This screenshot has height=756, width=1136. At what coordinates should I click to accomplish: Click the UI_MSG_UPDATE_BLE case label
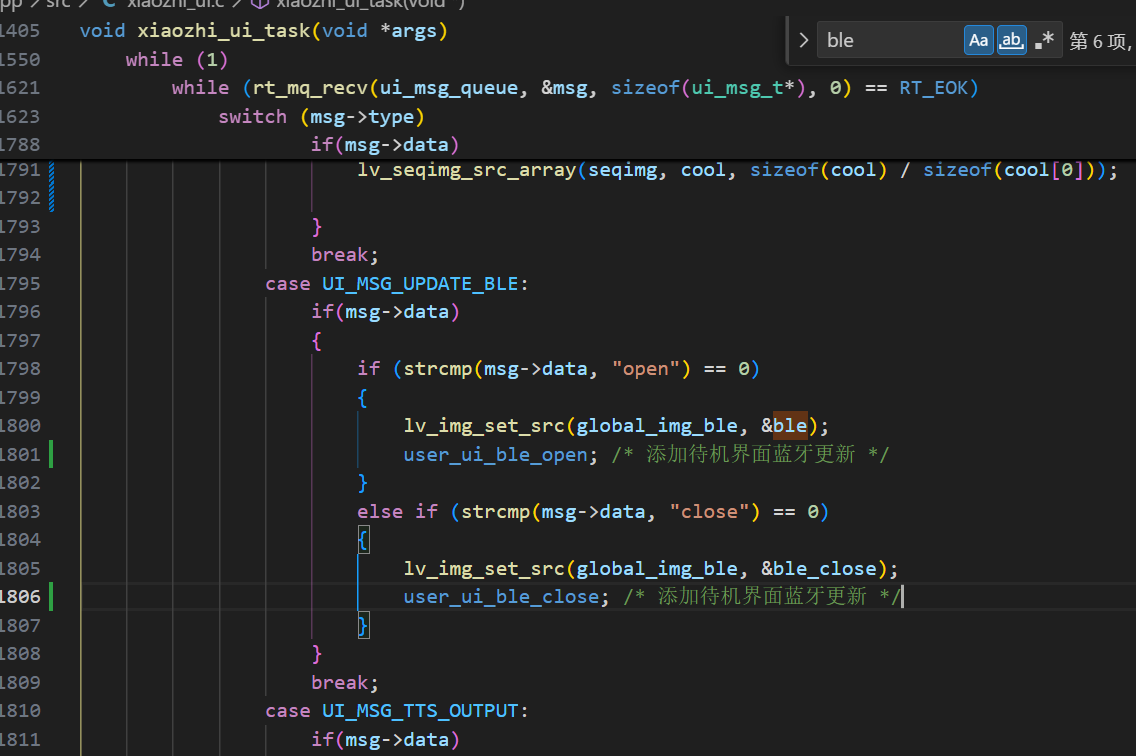tap(420, 283)
